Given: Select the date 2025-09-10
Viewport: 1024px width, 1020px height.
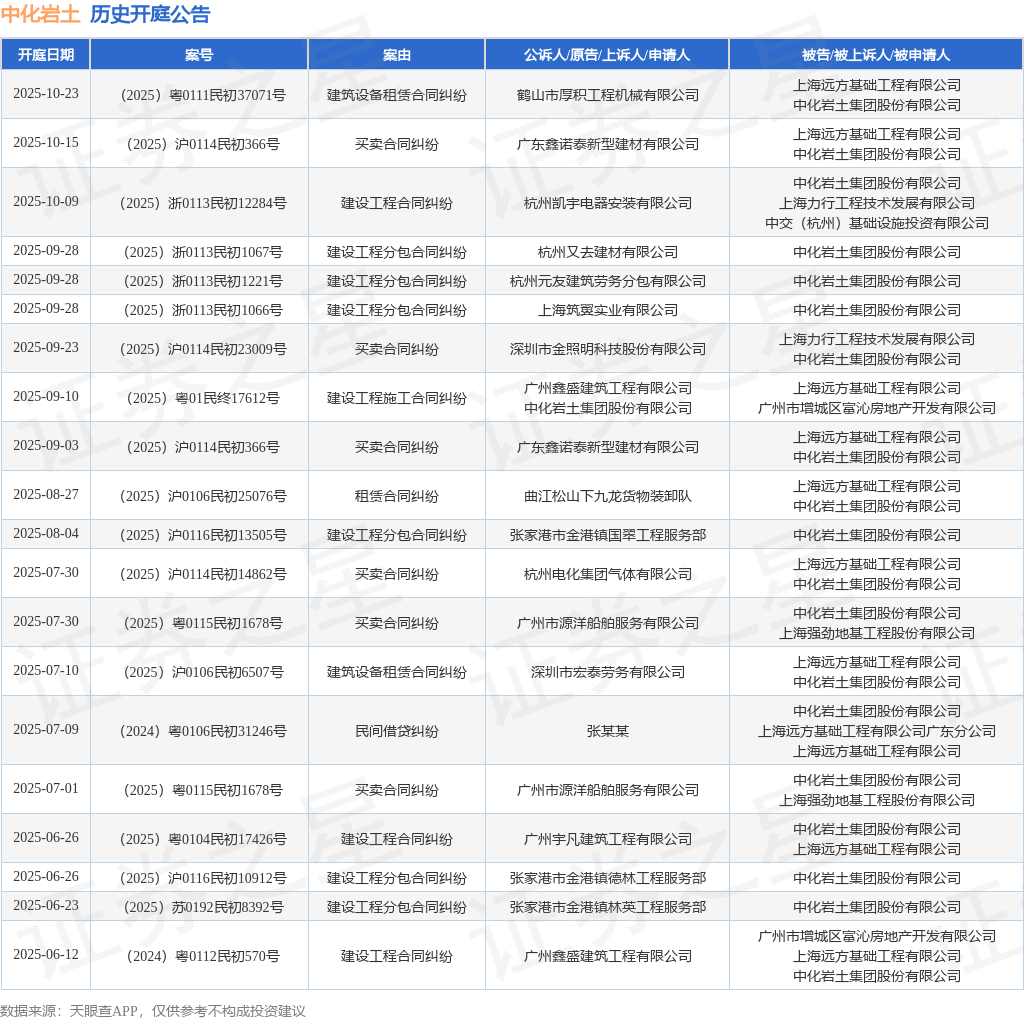Looking at the screenshot, I should (46, 396).
